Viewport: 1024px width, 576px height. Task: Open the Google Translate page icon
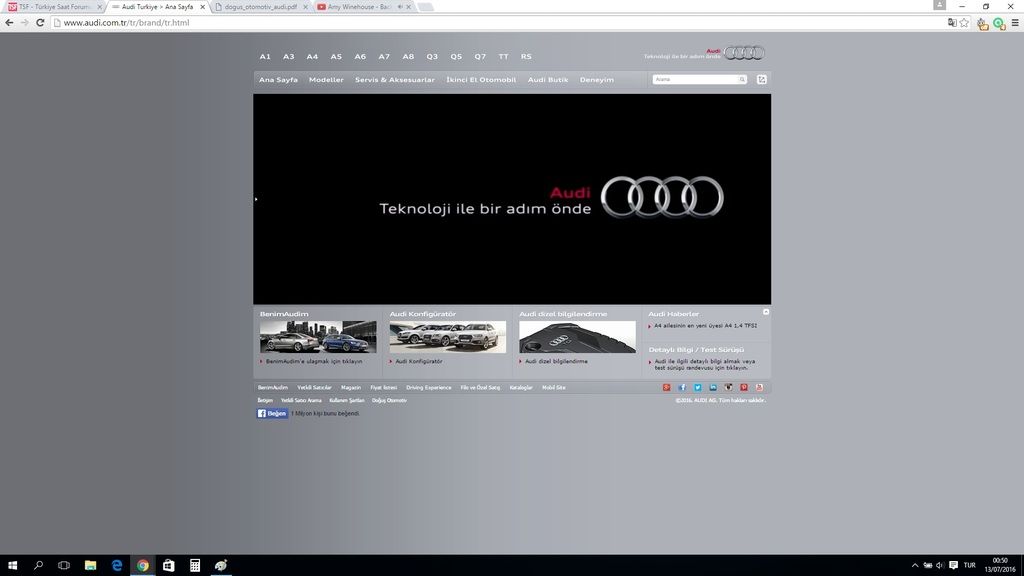pos(952,23)
